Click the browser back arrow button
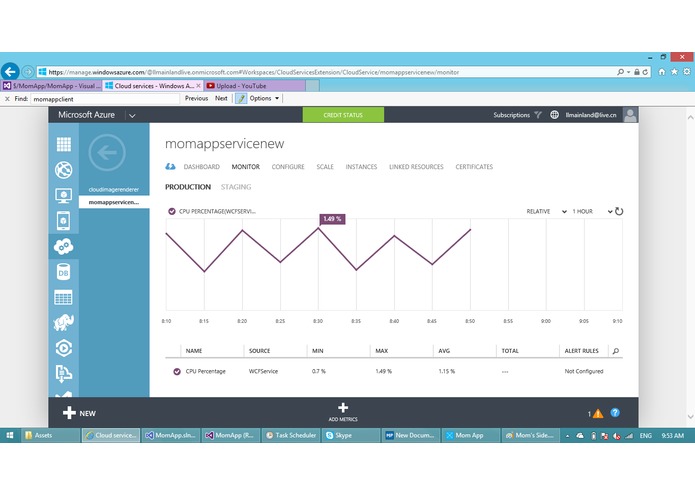Image resolution: width=695 pixels, height=494 pixels. [10, 71]
